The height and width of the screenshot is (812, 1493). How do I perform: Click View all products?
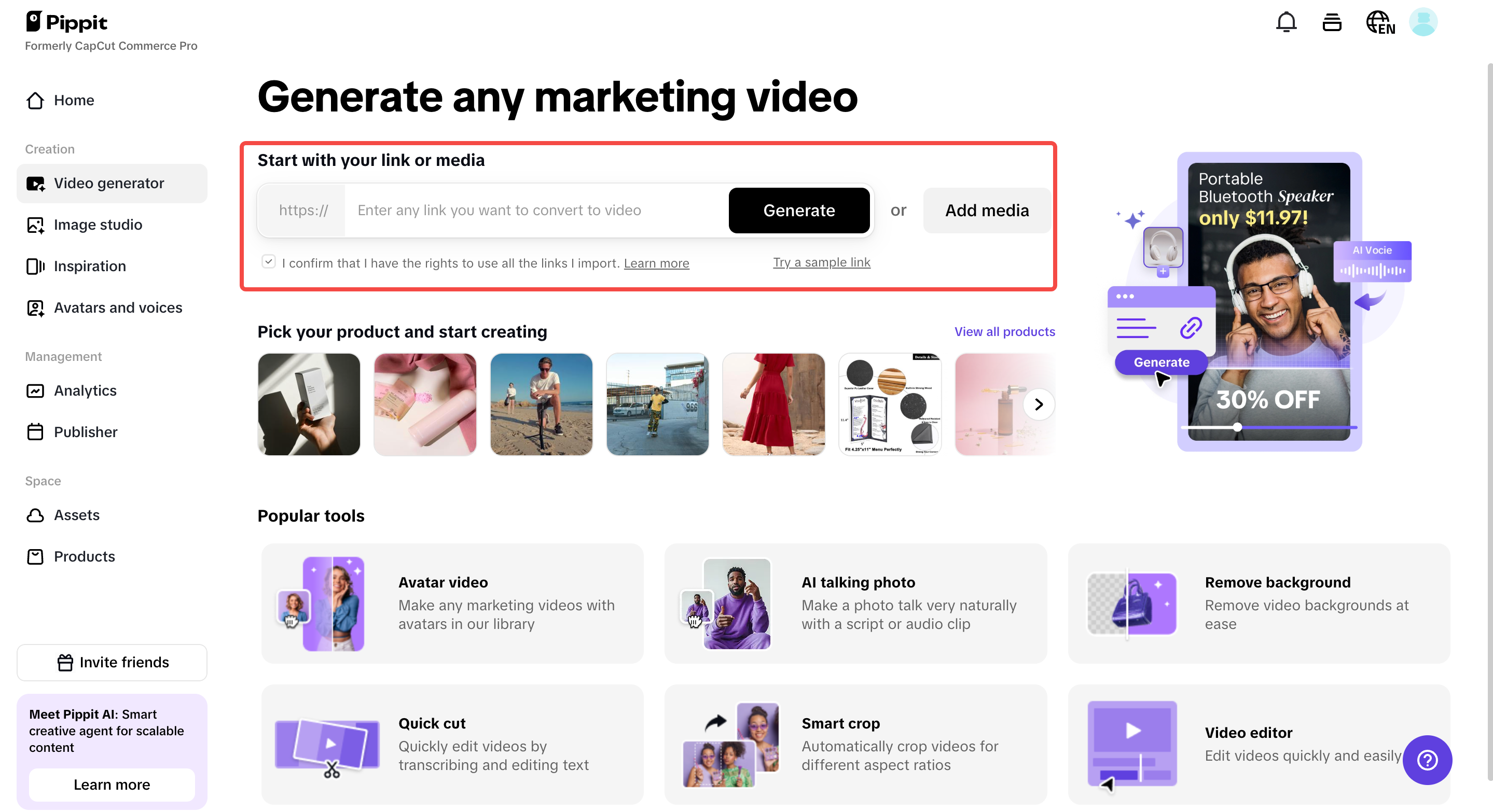pos(1004,331)
